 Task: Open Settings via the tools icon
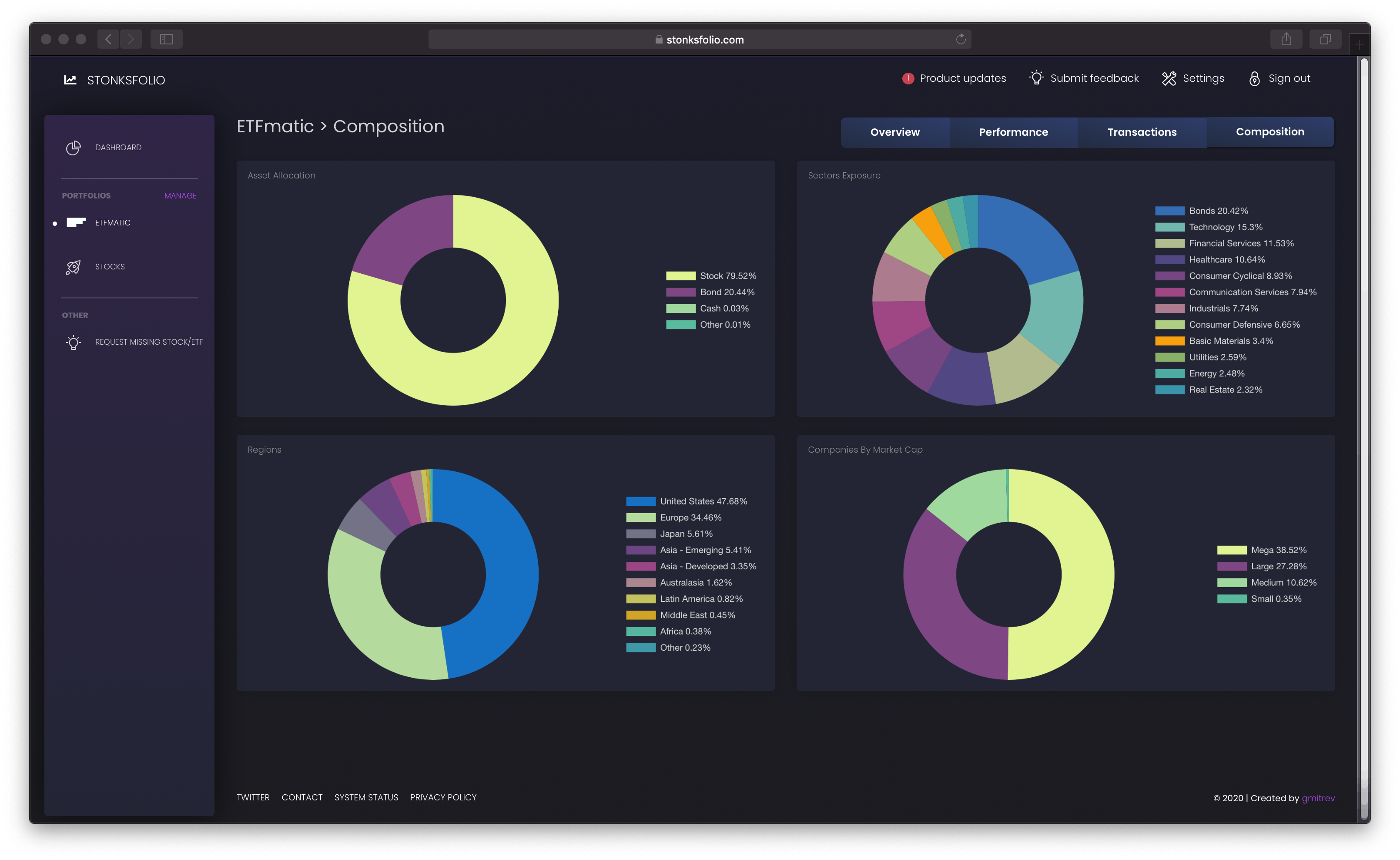1169,78
